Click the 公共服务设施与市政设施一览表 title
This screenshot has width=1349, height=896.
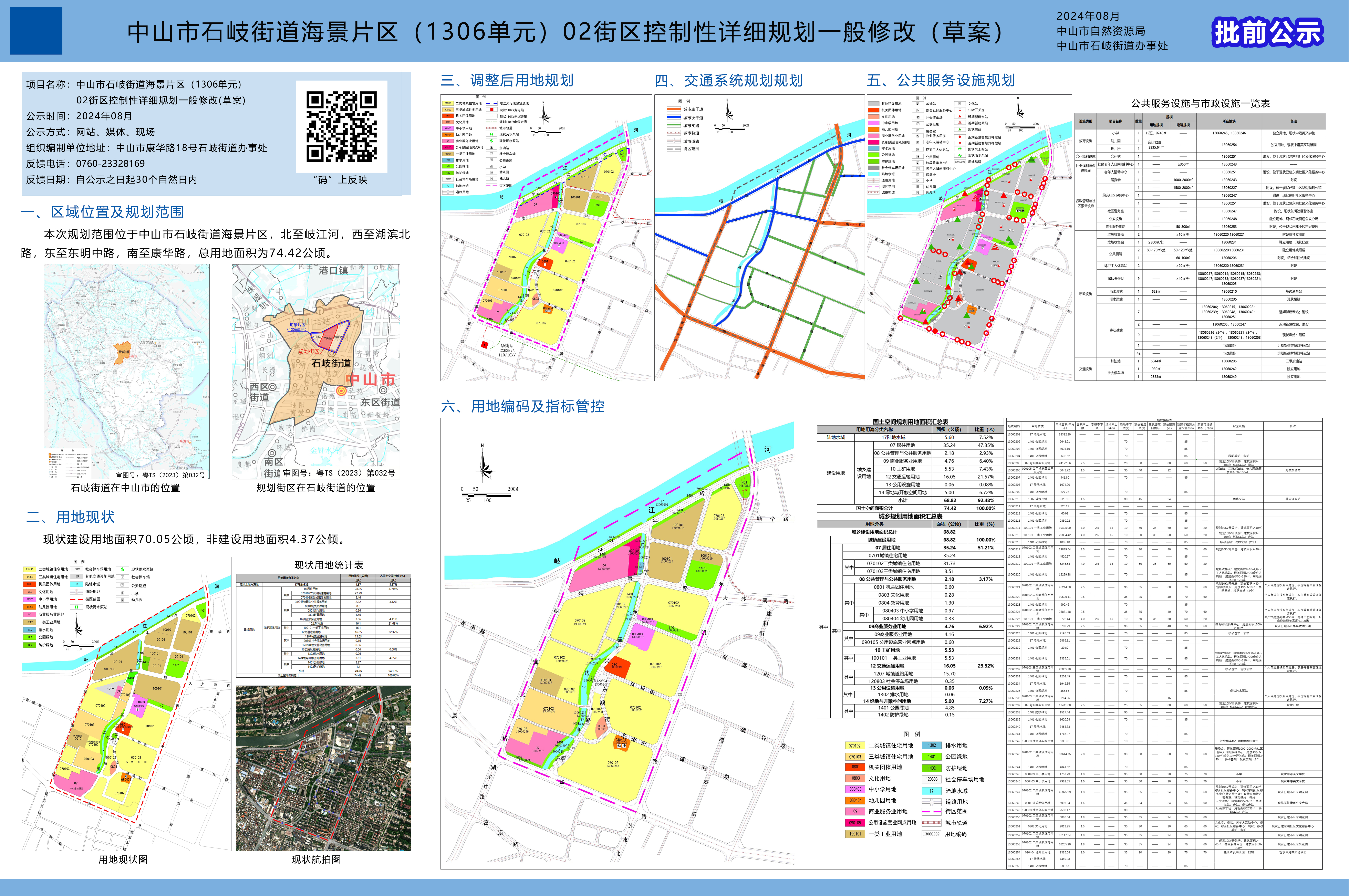[x=1201, y=103]
